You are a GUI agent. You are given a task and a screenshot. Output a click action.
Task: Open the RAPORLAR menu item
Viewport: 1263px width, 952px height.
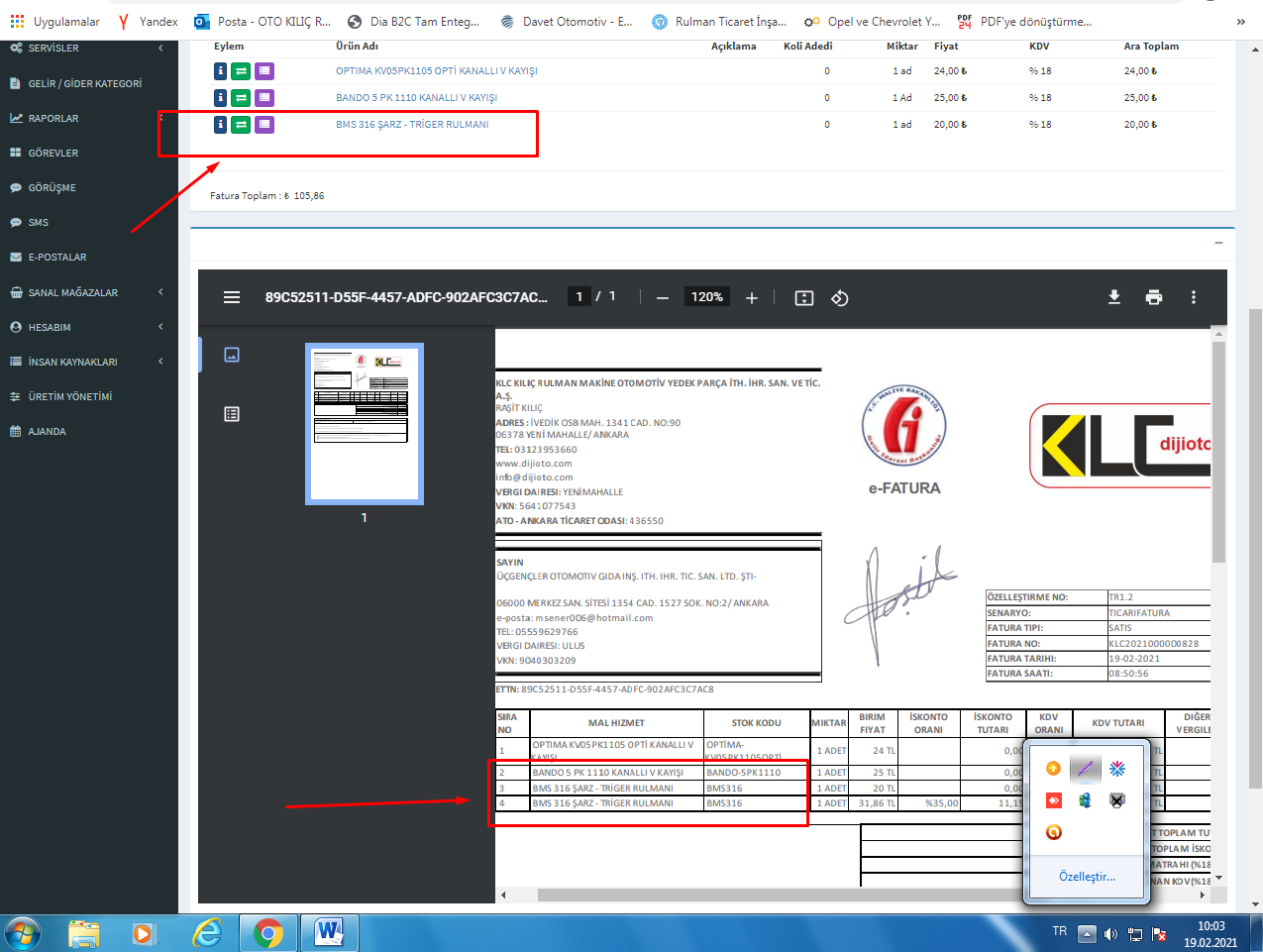(53, 118)
